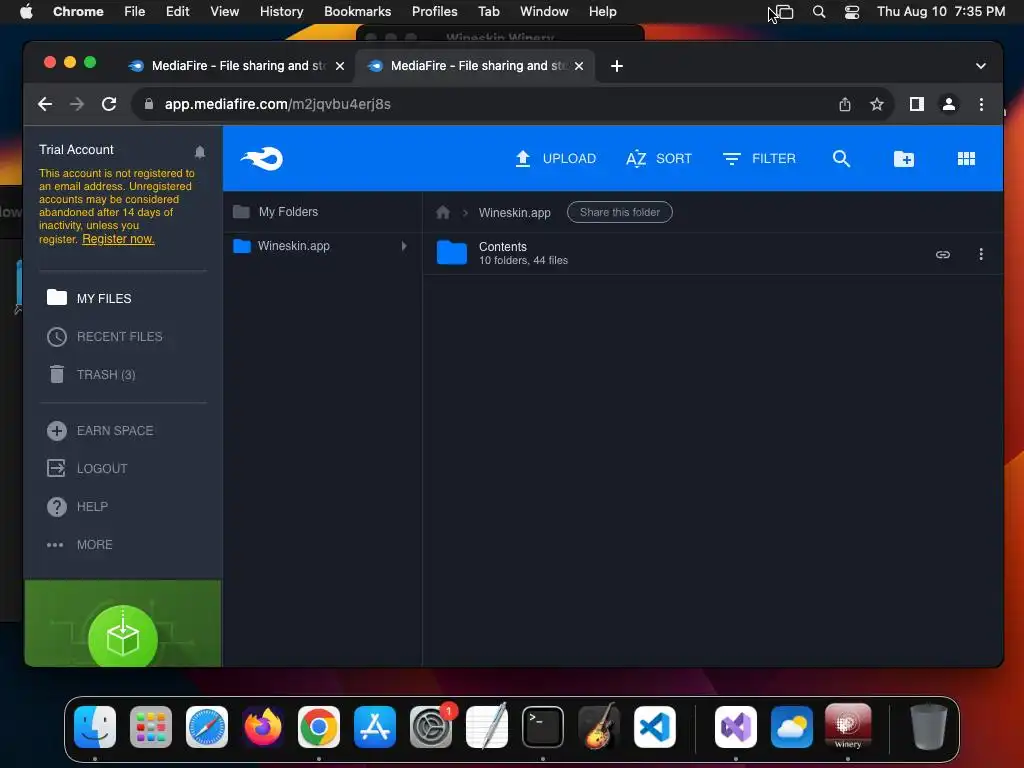
Task: Open MY FILES in the sidebar
Action: click(x=89, y=298)
